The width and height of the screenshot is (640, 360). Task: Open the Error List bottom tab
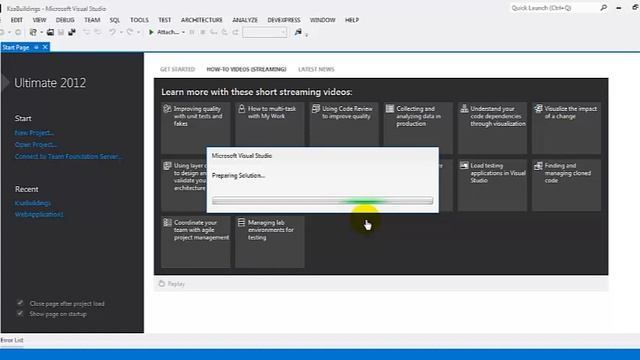click(x=12, y=340)
